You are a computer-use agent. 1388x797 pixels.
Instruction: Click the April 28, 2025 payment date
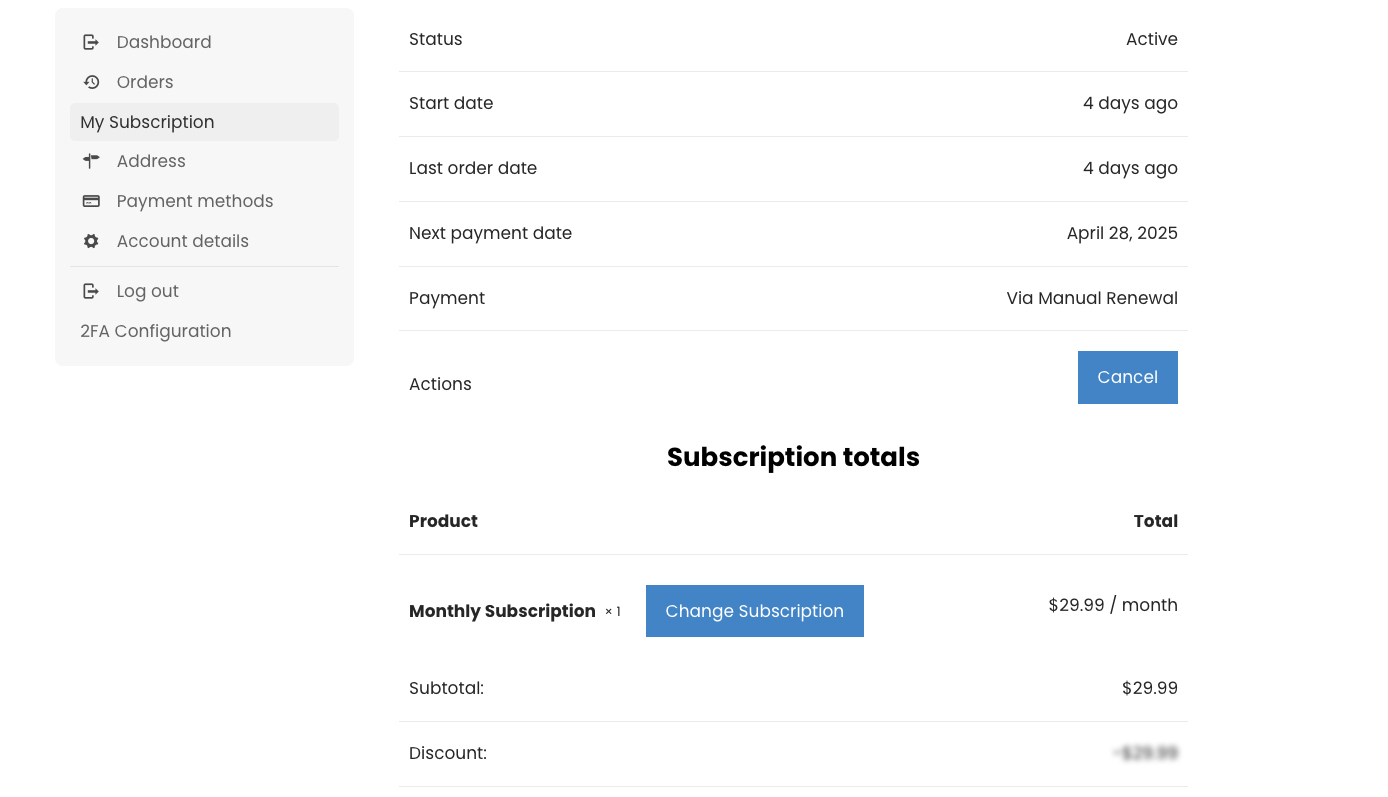point(1122,233)
